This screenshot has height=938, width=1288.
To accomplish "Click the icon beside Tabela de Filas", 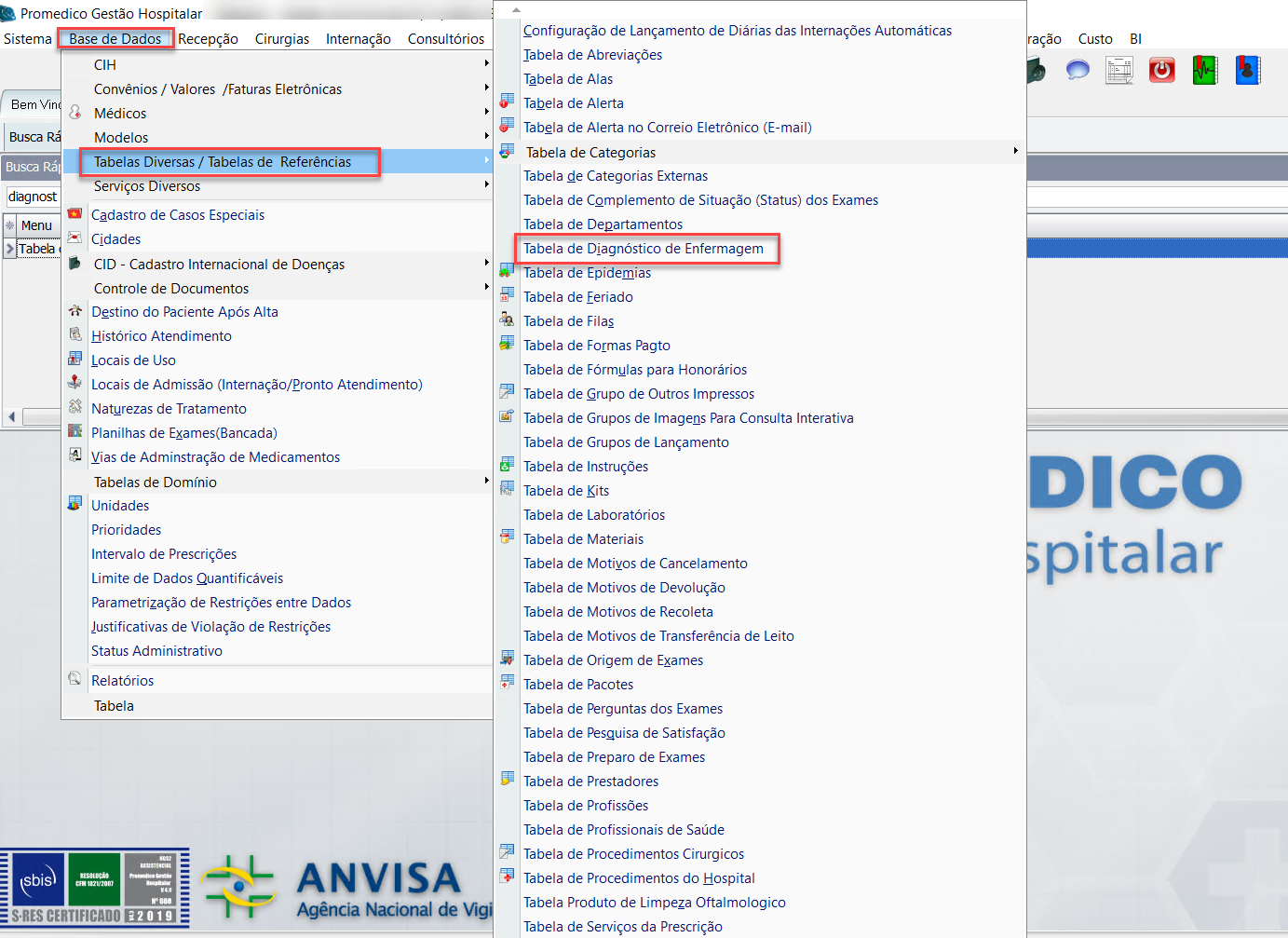I will [x=507, y=319].
